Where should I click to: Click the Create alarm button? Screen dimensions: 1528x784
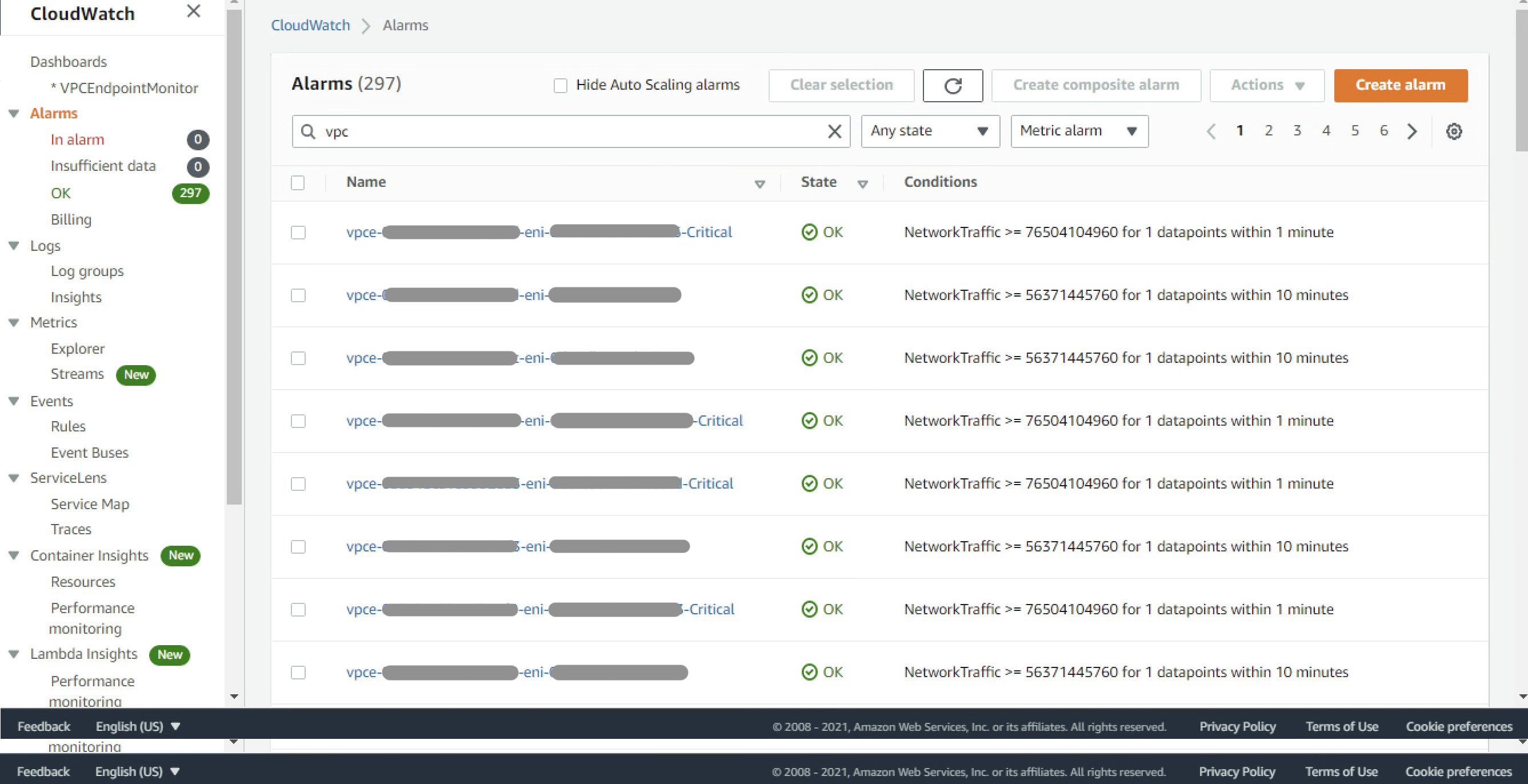coord(1401,85)
